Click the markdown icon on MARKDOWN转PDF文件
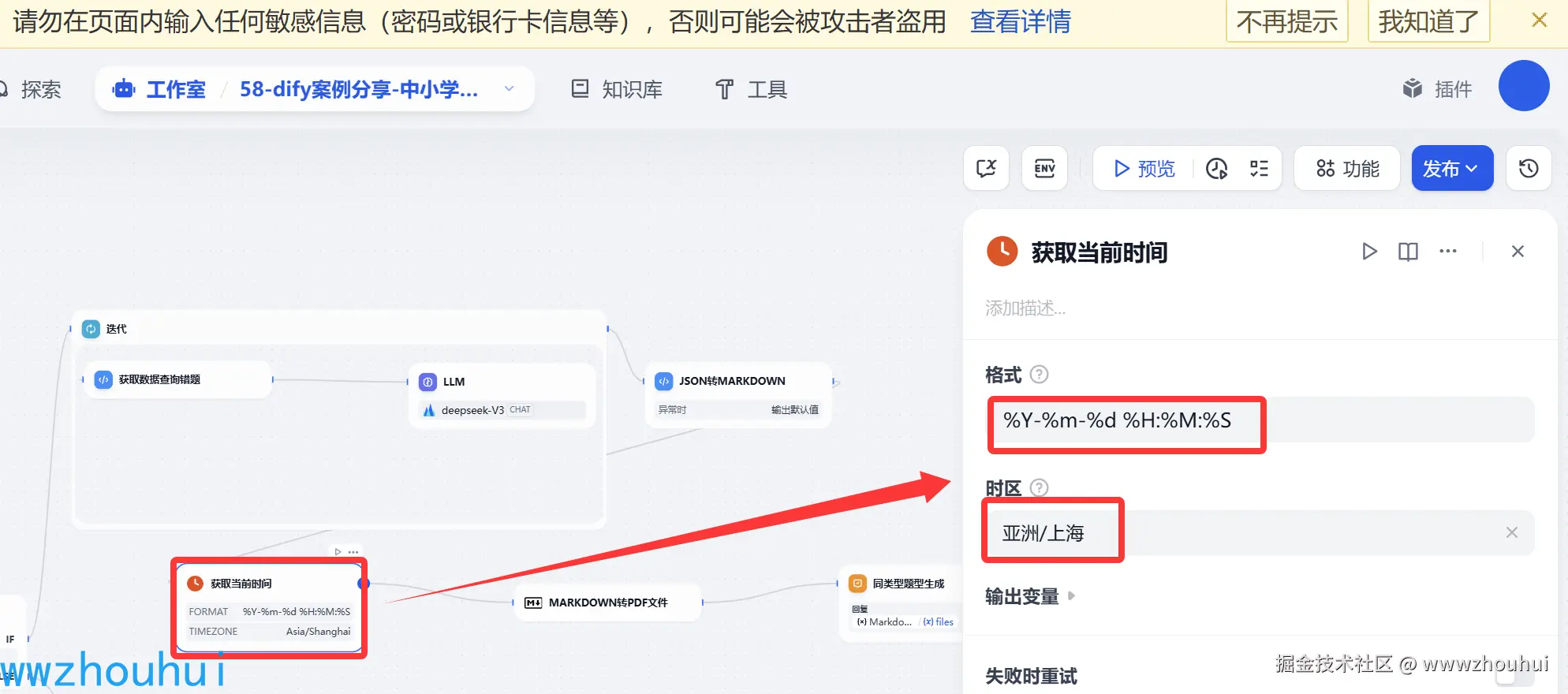Image resolution: width=1568 pixels, height=694 pixels. [533, 603]
